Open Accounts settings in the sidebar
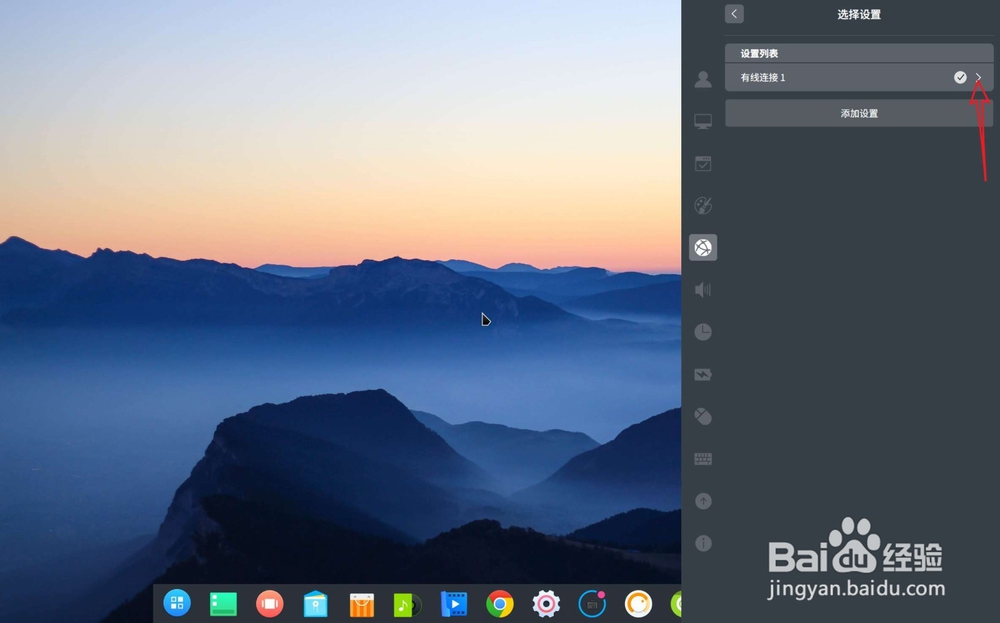The width and height of the screenshot is (1000, 623). pos(703,80)
